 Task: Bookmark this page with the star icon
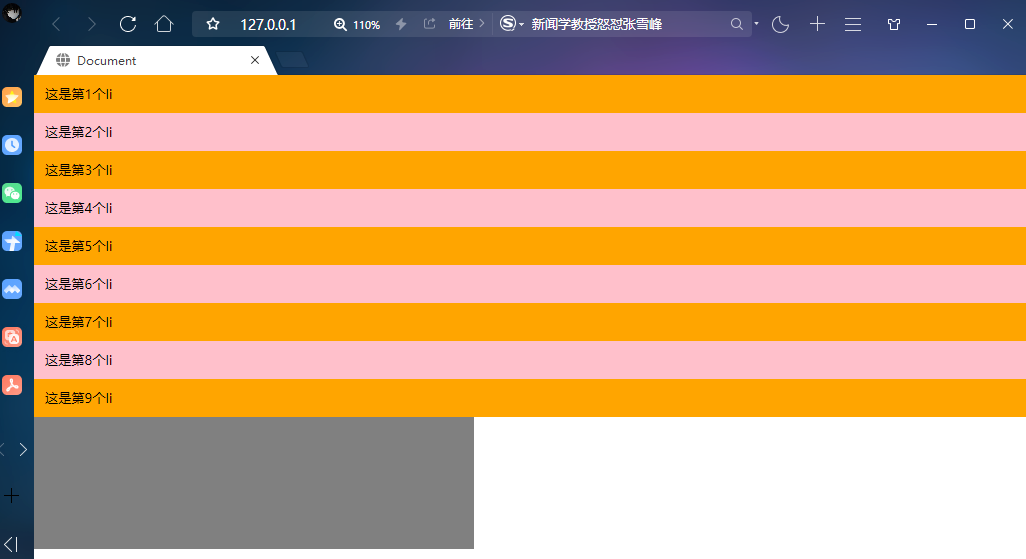click(x=213, y=24)
